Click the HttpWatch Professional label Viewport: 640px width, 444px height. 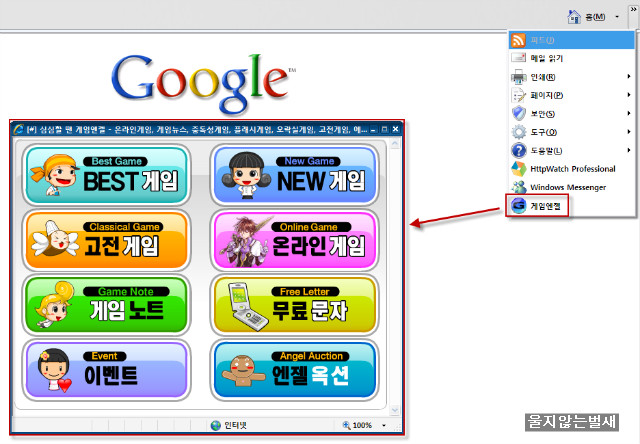coord(573,169)
